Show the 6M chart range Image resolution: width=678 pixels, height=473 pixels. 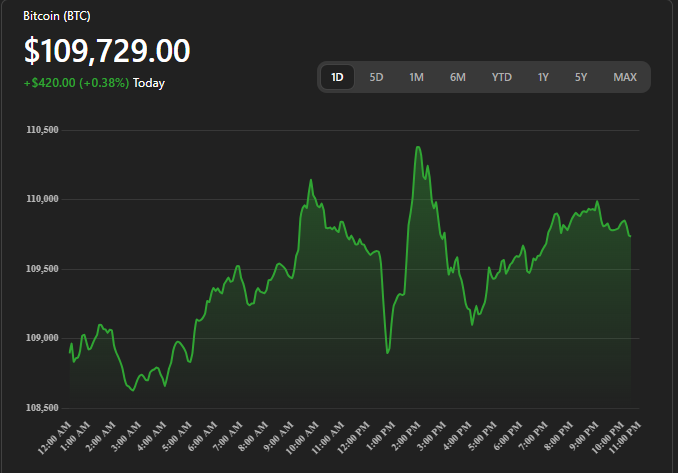coord(457,77)
